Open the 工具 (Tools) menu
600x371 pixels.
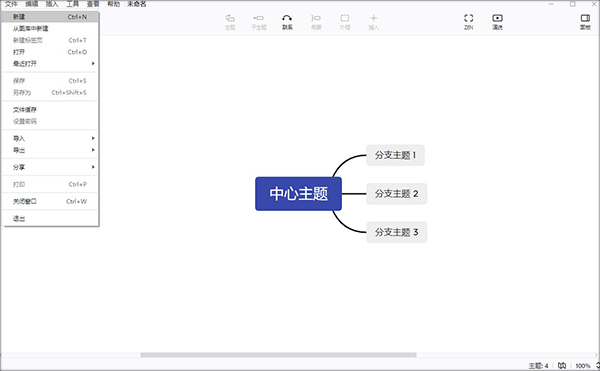[x=73, y=4]
